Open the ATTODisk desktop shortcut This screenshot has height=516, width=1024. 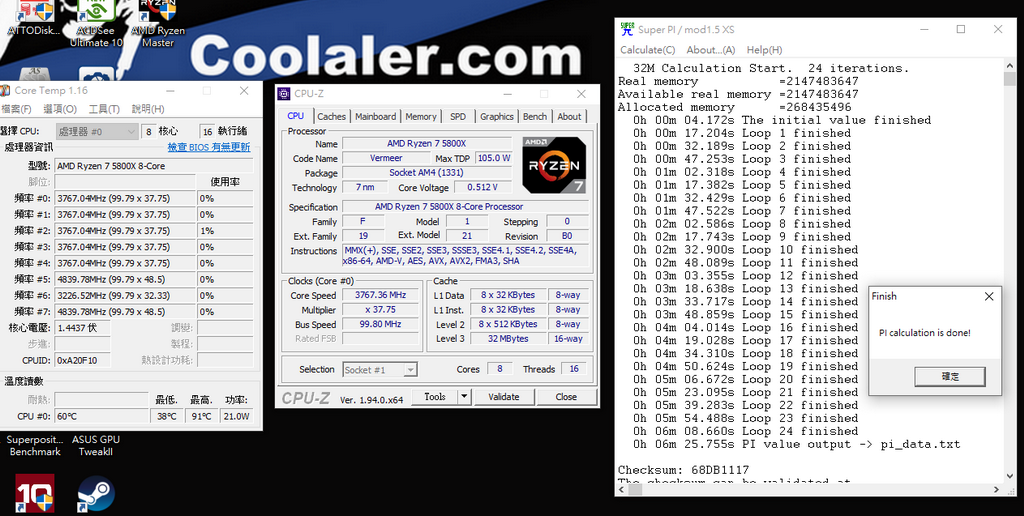point(33,16)
